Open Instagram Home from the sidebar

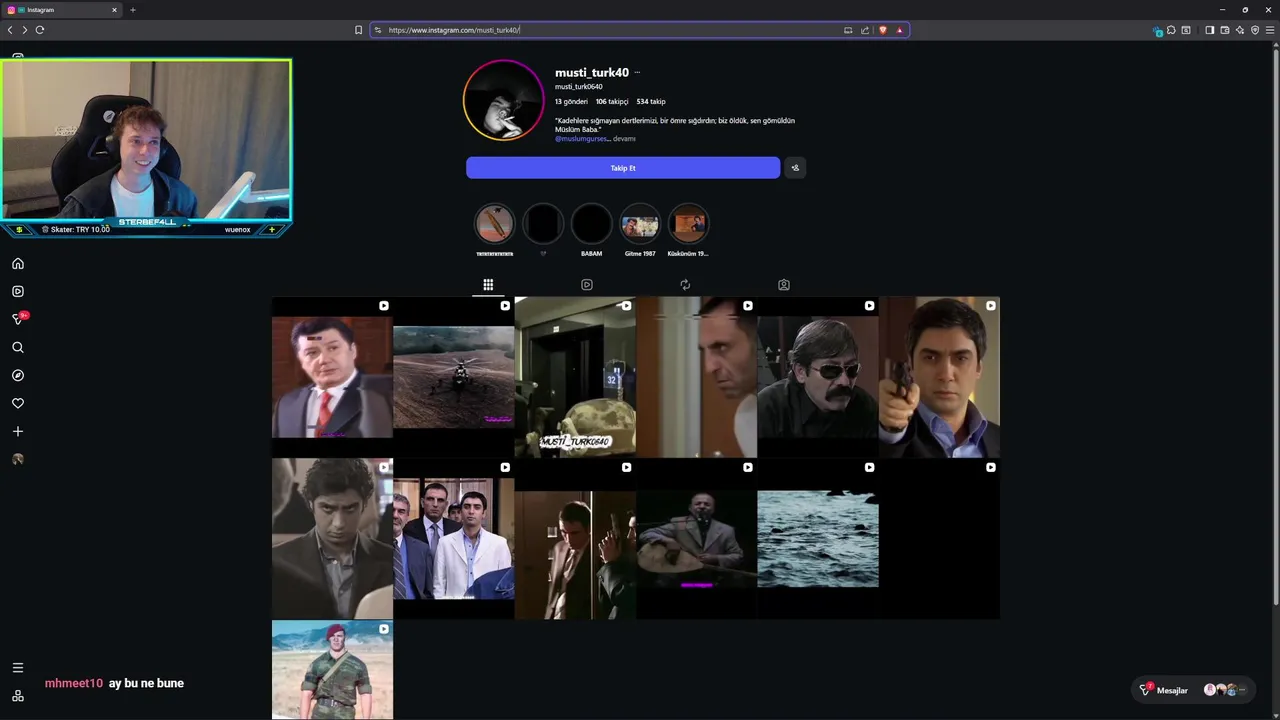(18, 264)
